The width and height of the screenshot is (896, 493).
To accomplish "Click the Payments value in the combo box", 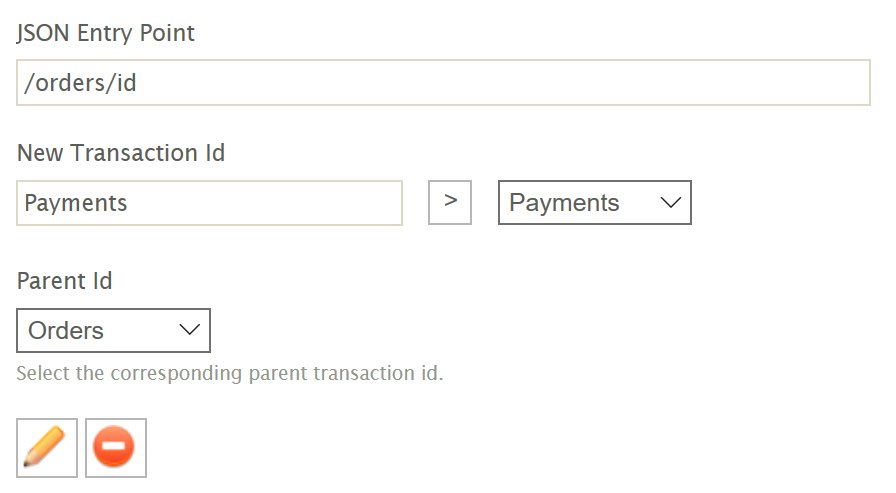I will point(564,203).
